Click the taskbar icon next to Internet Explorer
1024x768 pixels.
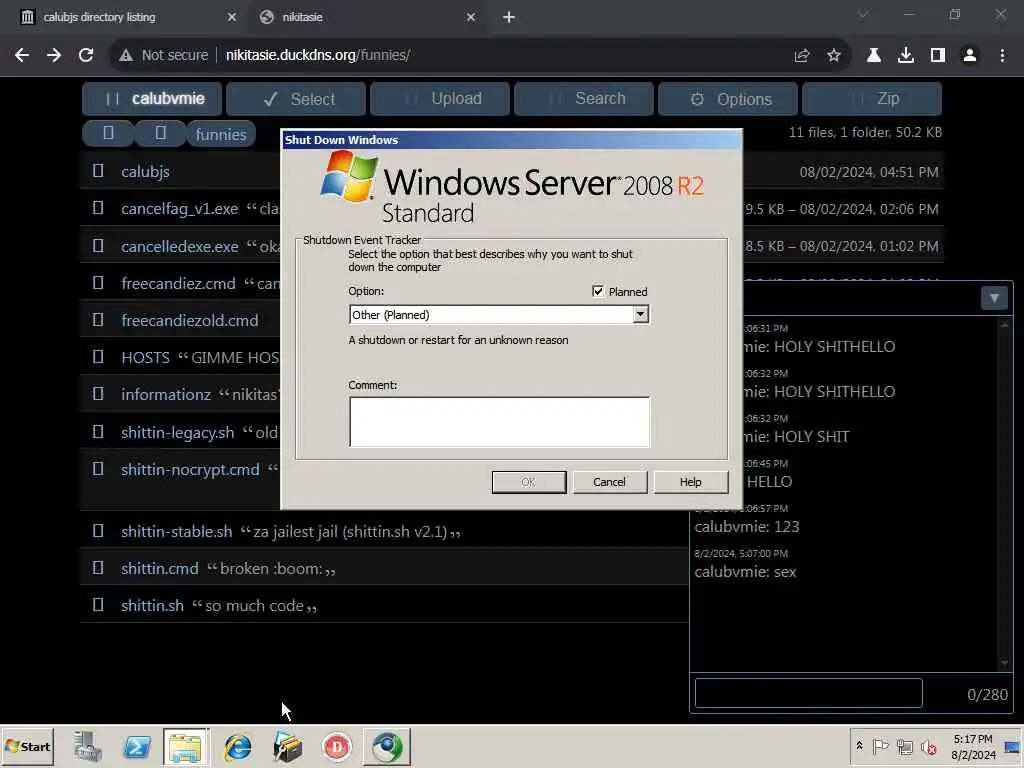287,746
